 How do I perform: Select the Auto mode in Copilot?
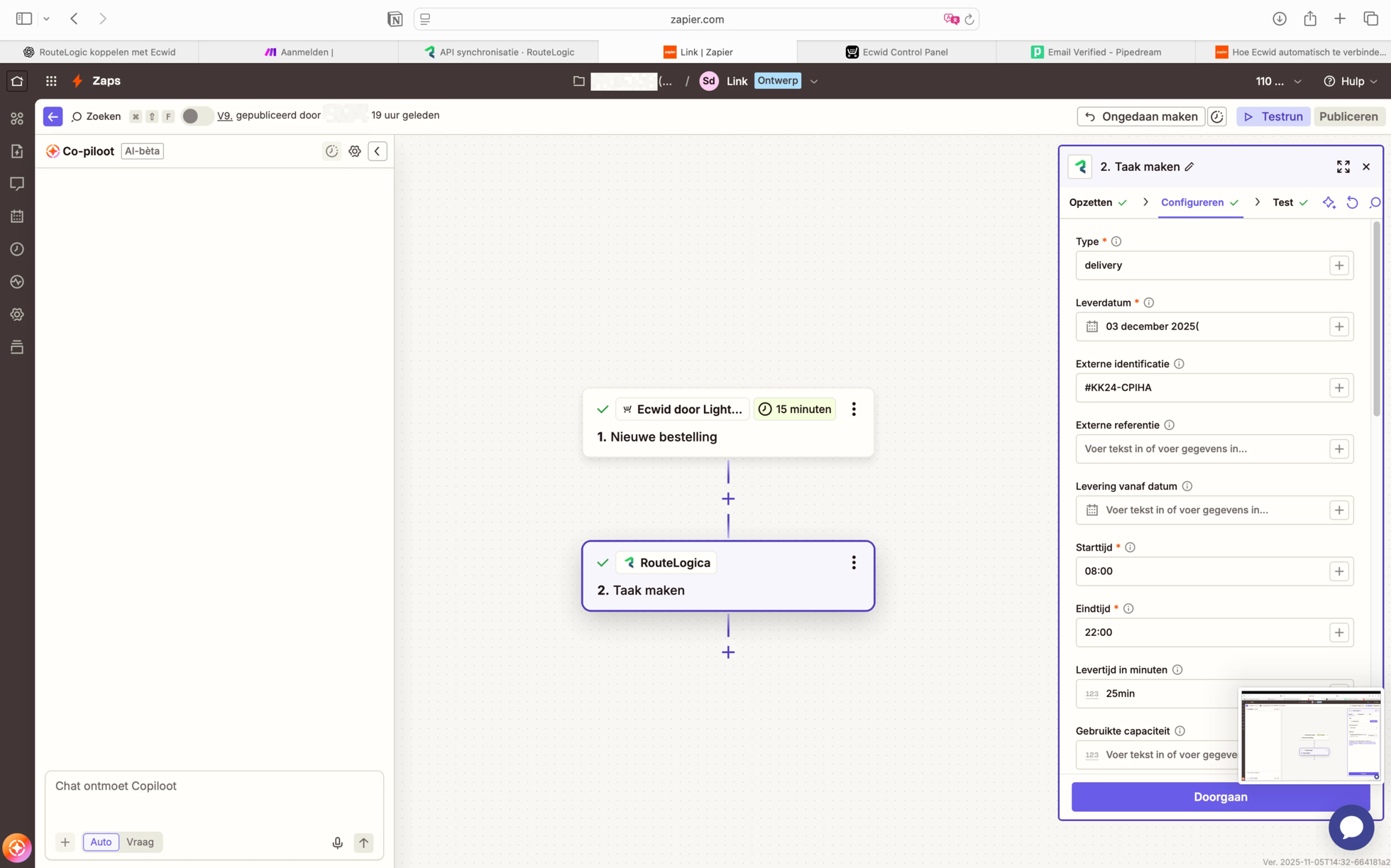coord(101,842)
